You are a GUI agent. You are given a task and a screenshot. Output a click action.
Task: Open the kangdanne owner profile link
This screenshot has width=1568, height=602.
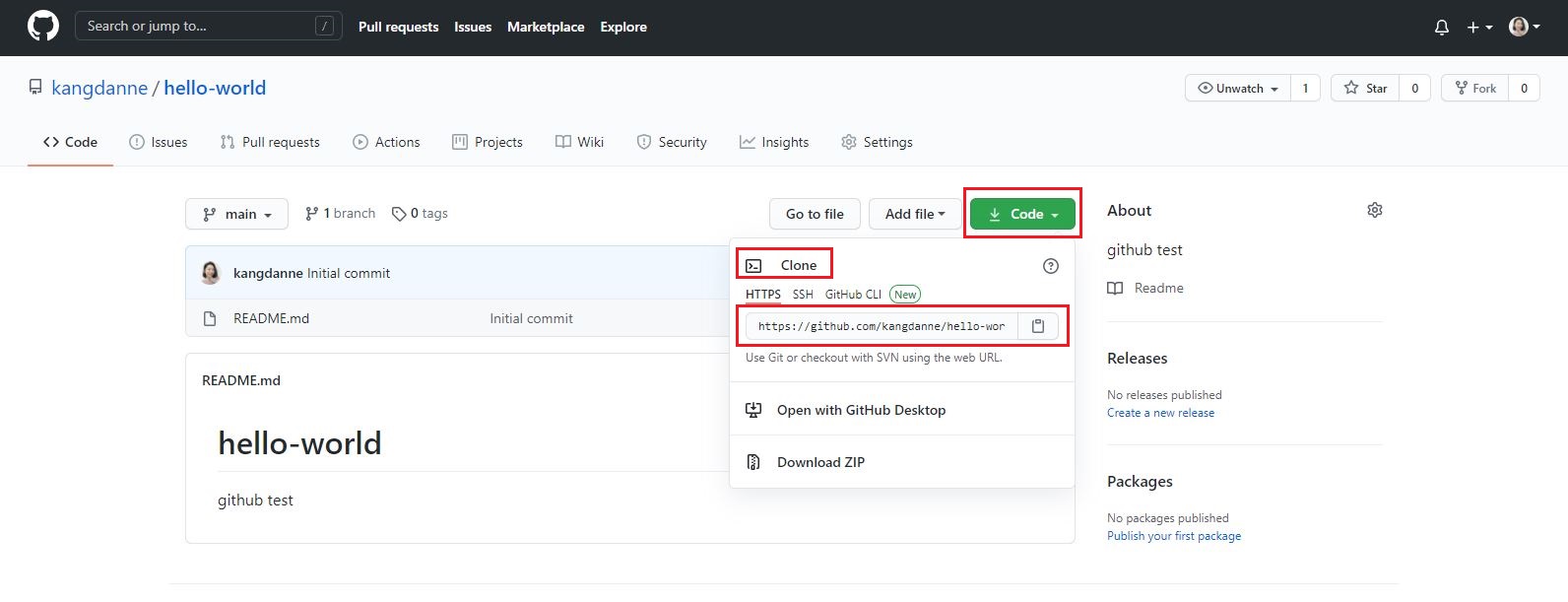tap(99, 88)
